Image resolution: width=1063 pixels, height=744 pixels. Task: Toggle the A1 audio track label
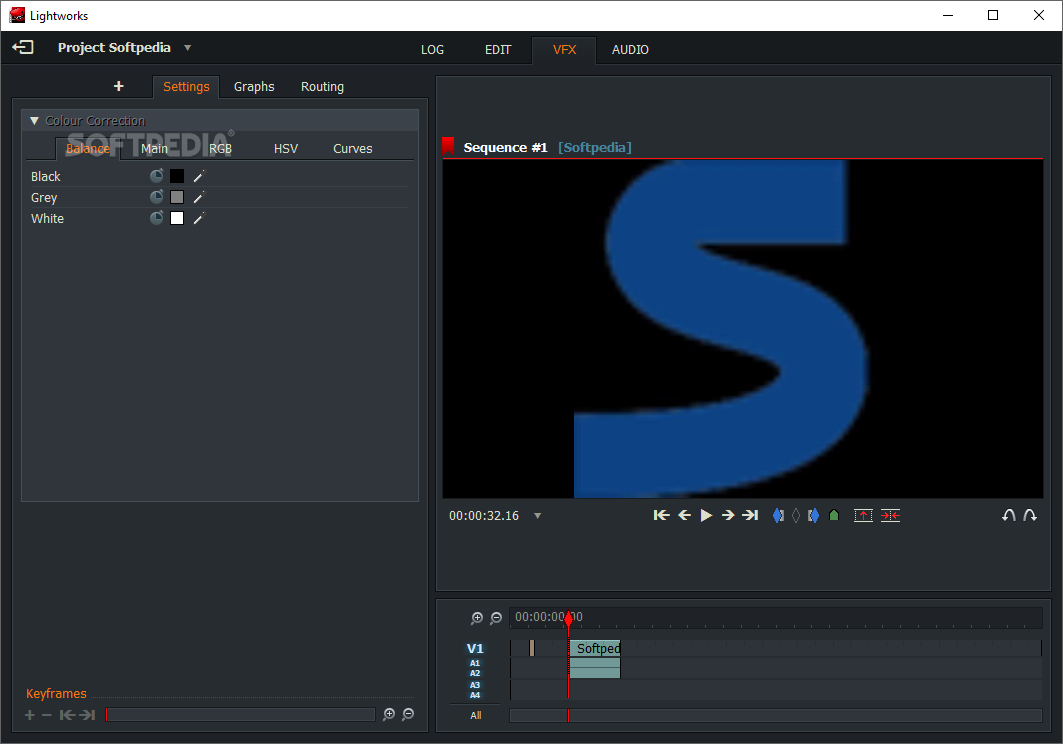click(475, 663)
